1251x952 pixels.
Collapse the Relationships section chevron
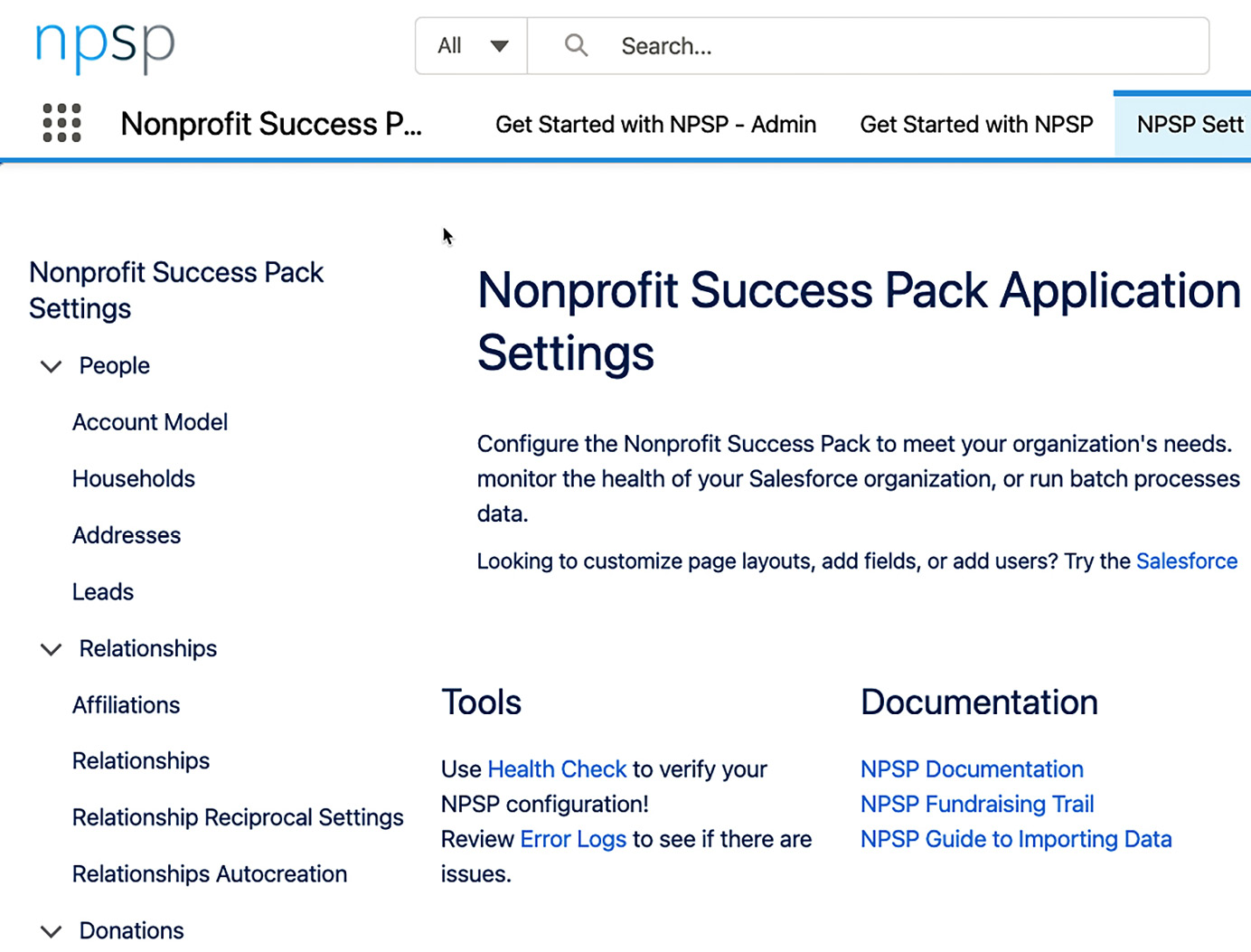pos(52,649)
